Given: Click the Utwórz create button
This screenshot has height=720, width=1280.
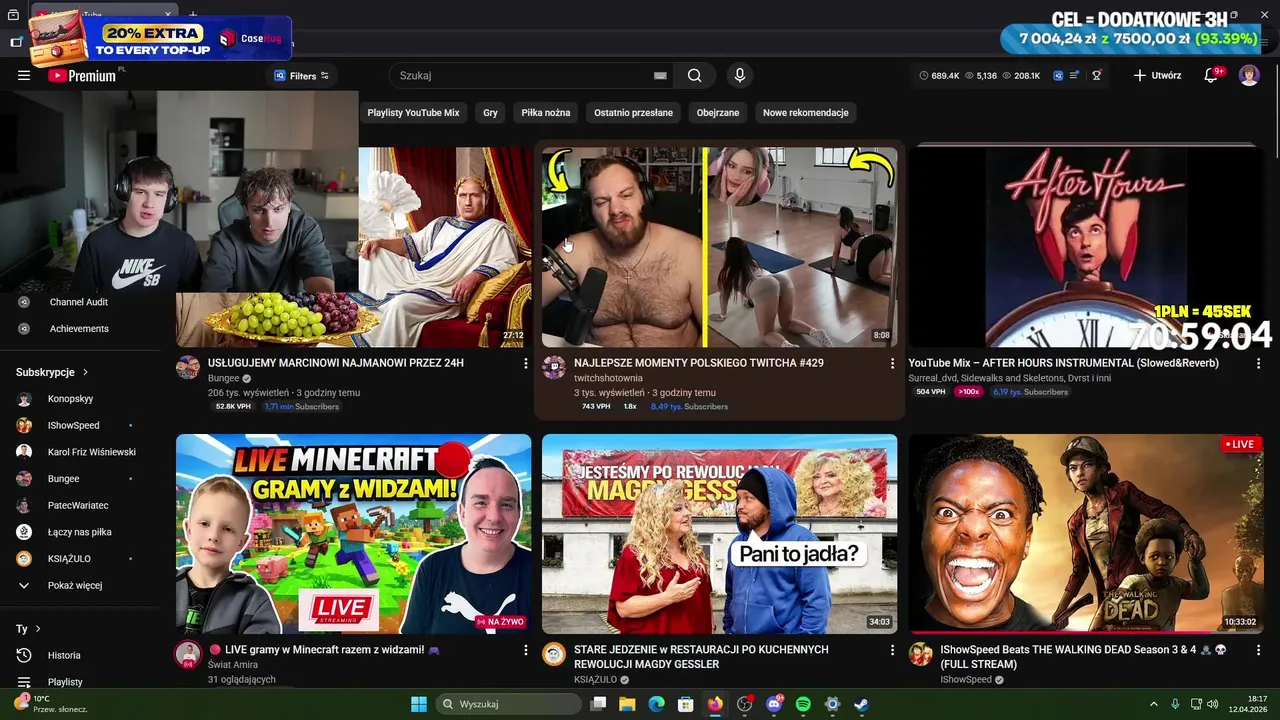Looking at the screenshot, I should pos(1157,75).
